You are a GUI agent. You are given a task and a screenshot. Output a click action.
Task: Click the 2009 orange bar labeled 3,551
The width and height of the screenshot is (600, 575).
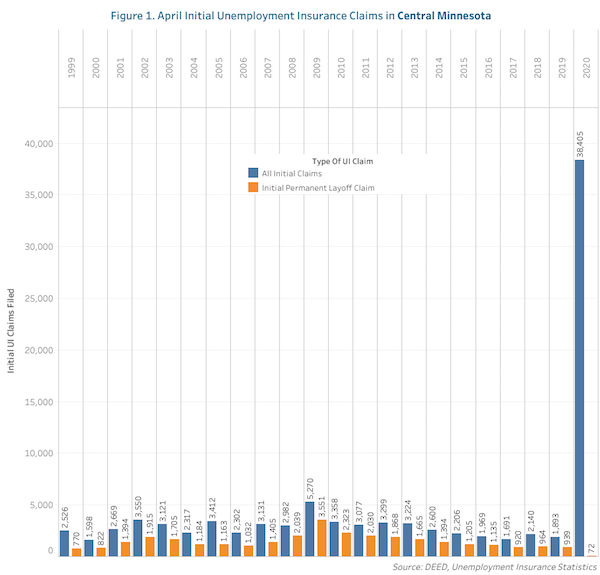tap(322, 537)
